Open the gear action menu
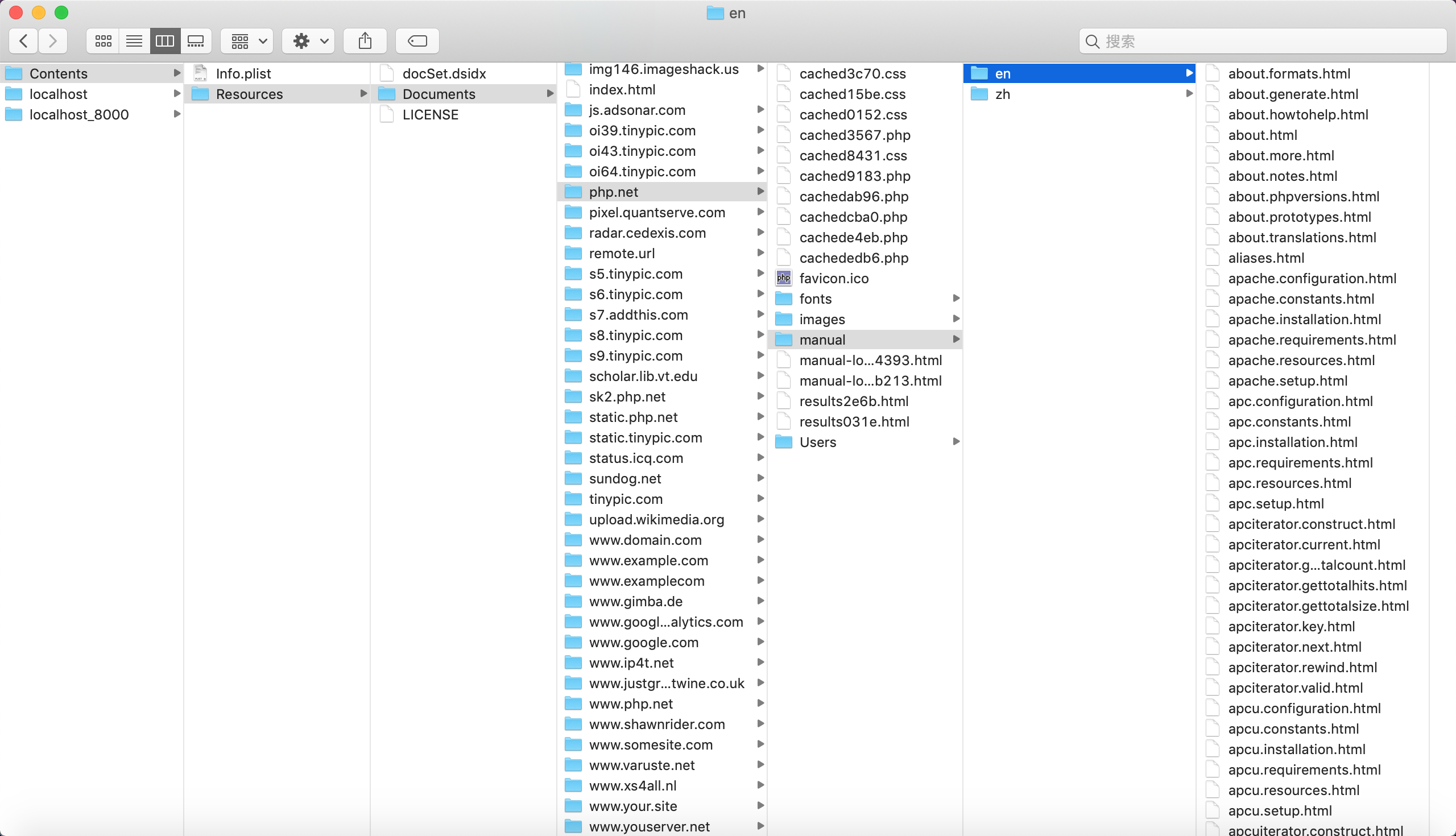1456x836 pixels. pyautogui.click(x=309, y=41)
